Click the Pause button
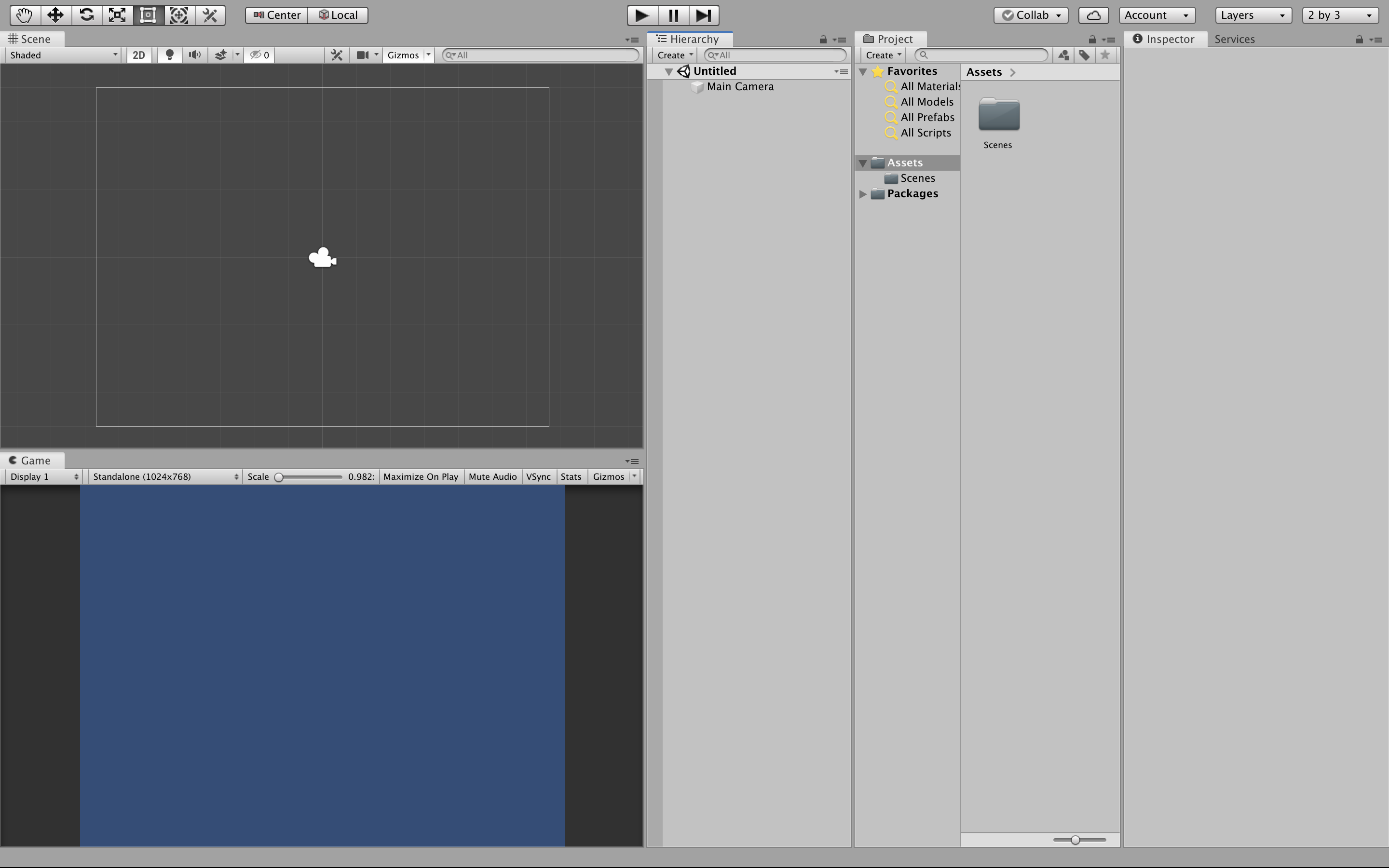Image resolution: width=1389 pixels, height=868 pixels. [673, 15]
